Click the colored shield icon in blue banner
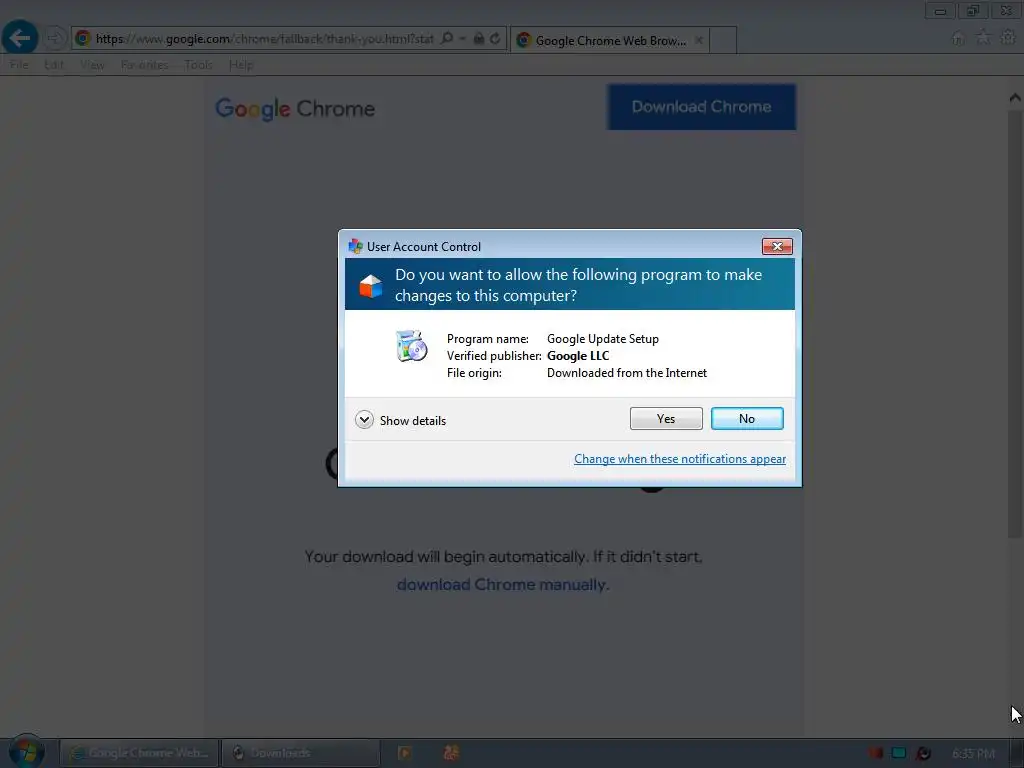The height and width of the screenshot is (768, 1024). pyautogui.click(x=370, y=285)
